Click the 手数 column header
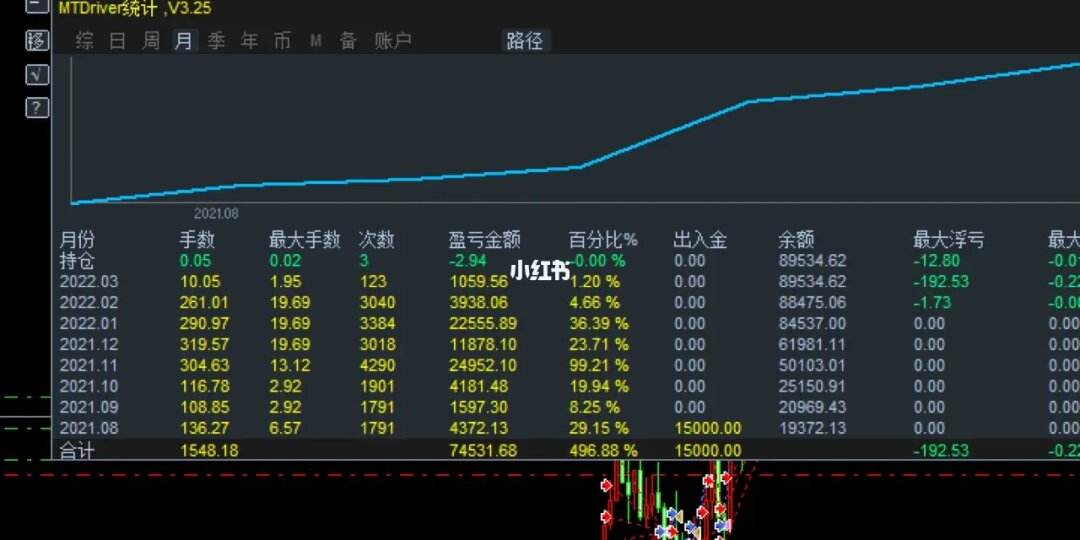 coord(197,240)
